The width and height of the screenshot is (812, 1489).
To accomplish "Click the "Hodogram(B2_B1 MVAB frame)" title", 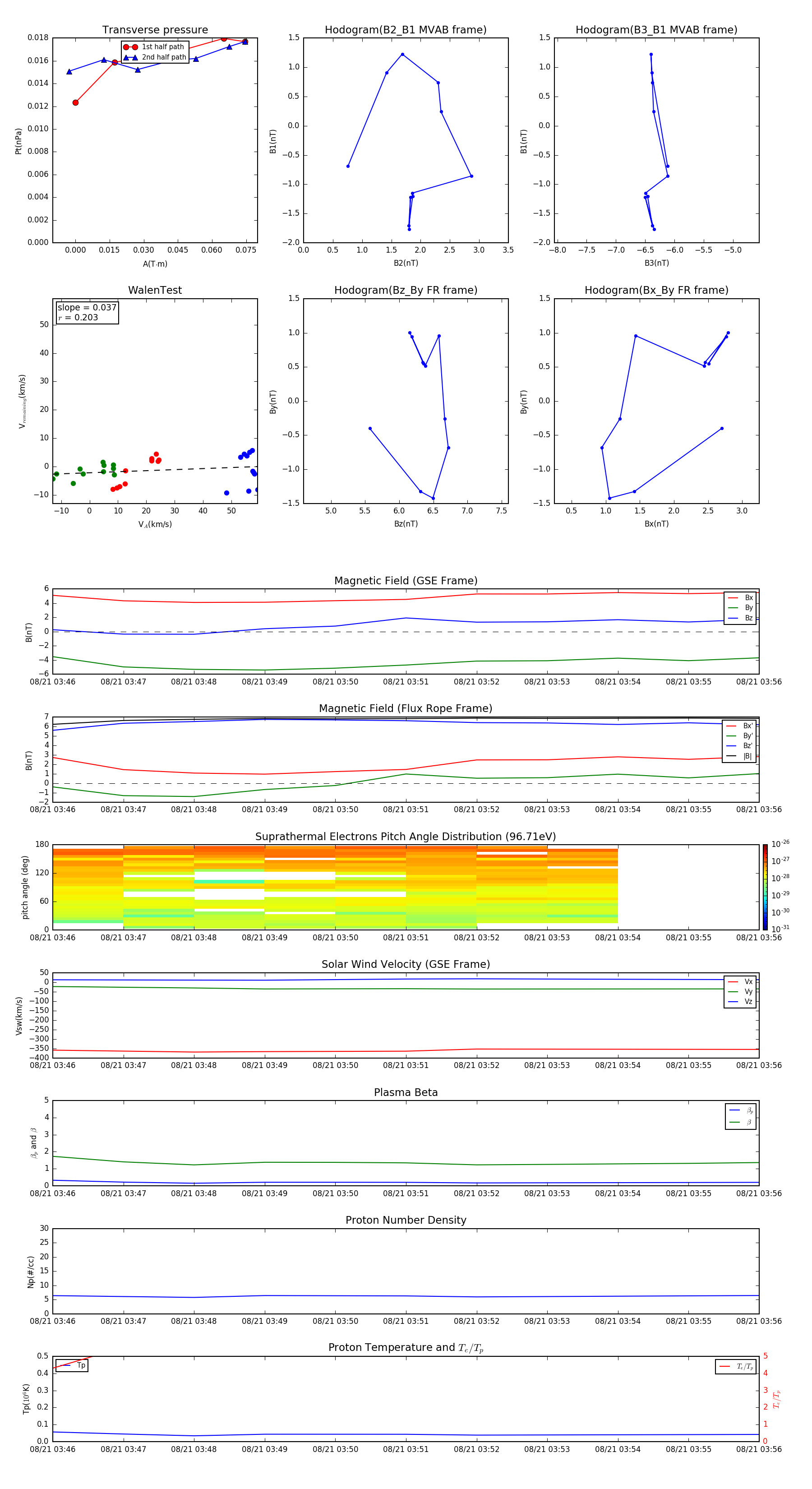I will pyautogui.click(x=406, y=30).
